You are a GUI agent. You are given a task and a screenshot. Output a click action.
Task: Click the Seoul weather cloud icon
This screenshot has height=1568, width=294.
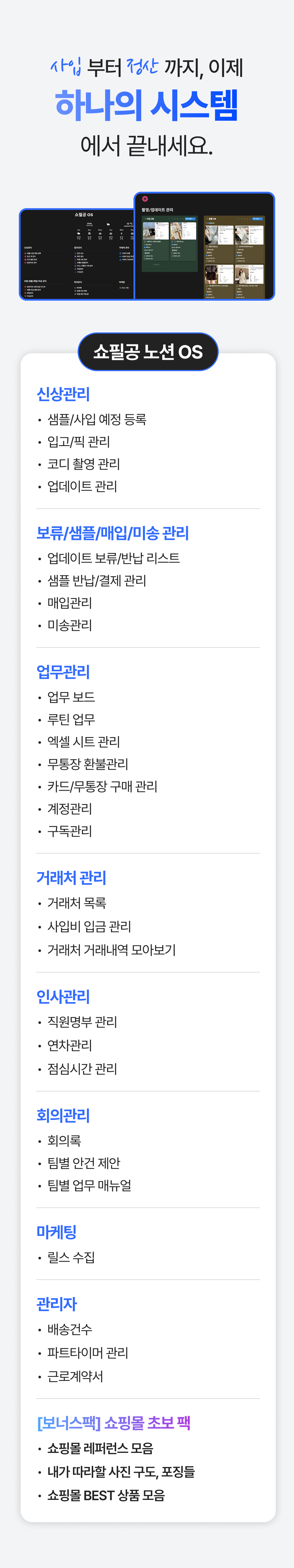108,224
